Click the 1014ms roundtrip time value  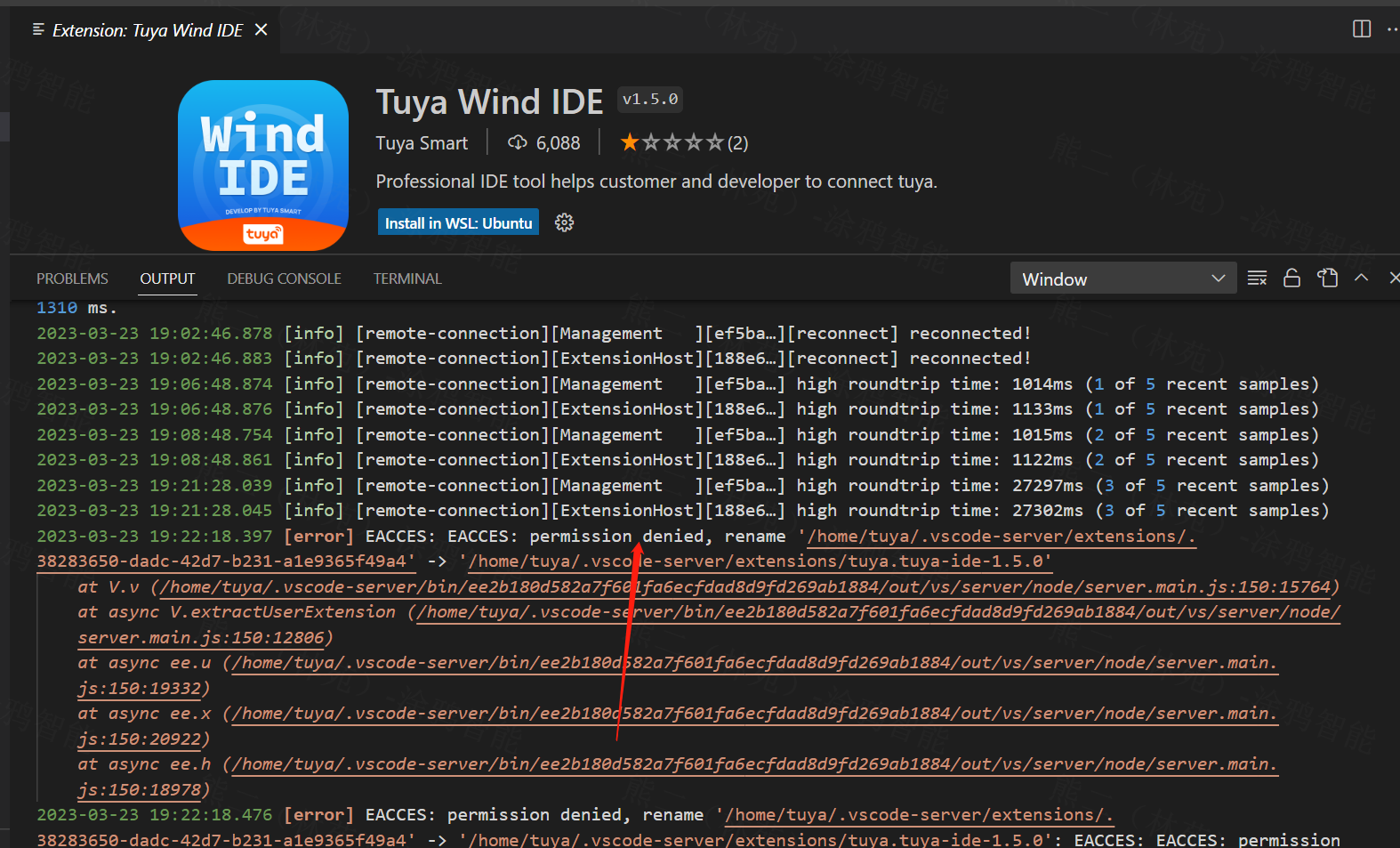click(1042, 384)
